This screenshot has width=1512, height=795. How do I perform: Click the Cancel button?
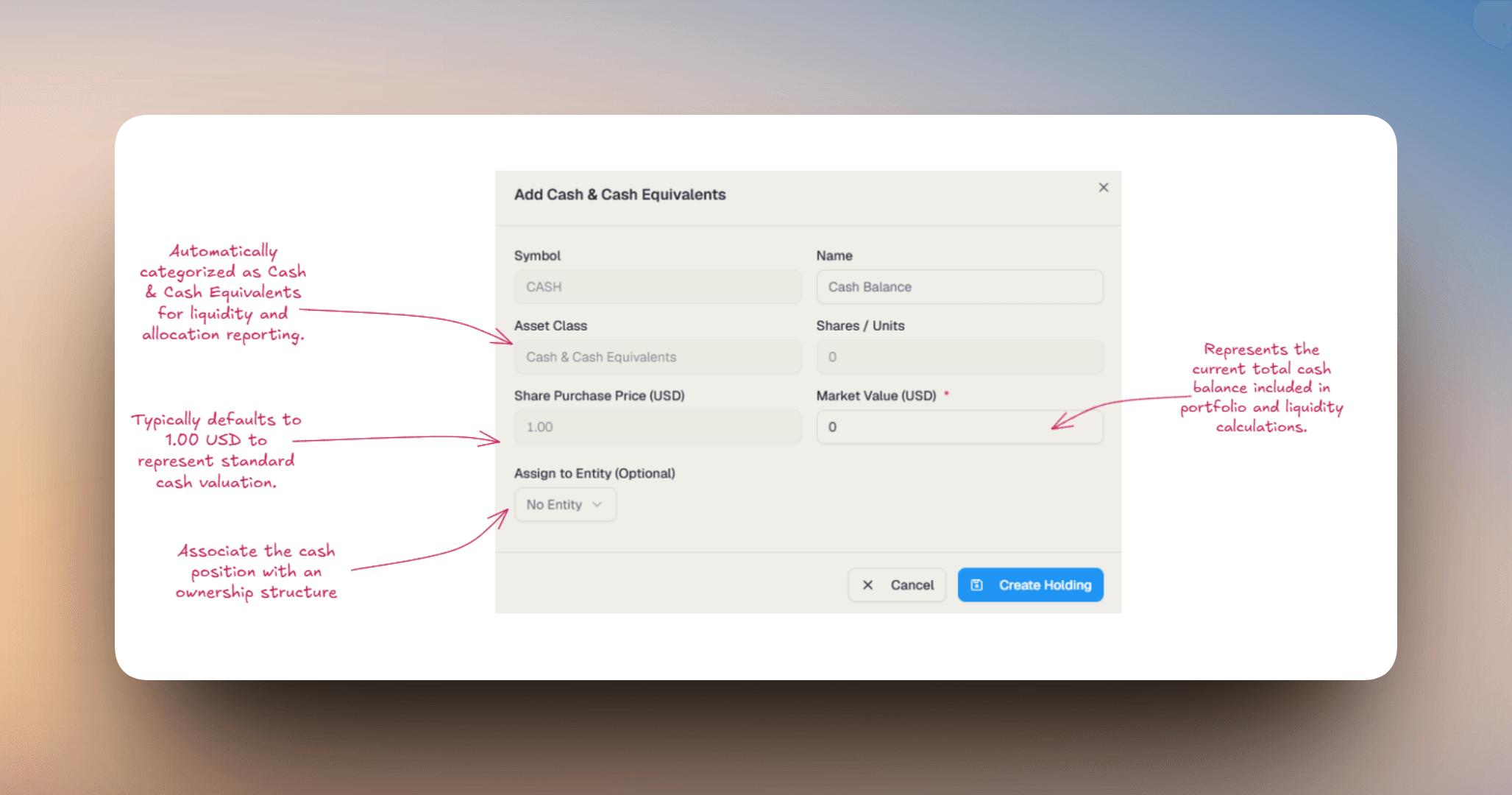[897, 584]
